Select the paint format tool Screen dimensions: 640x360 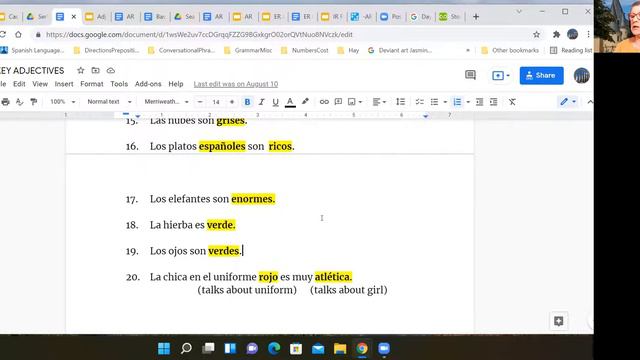coord(33,102)
